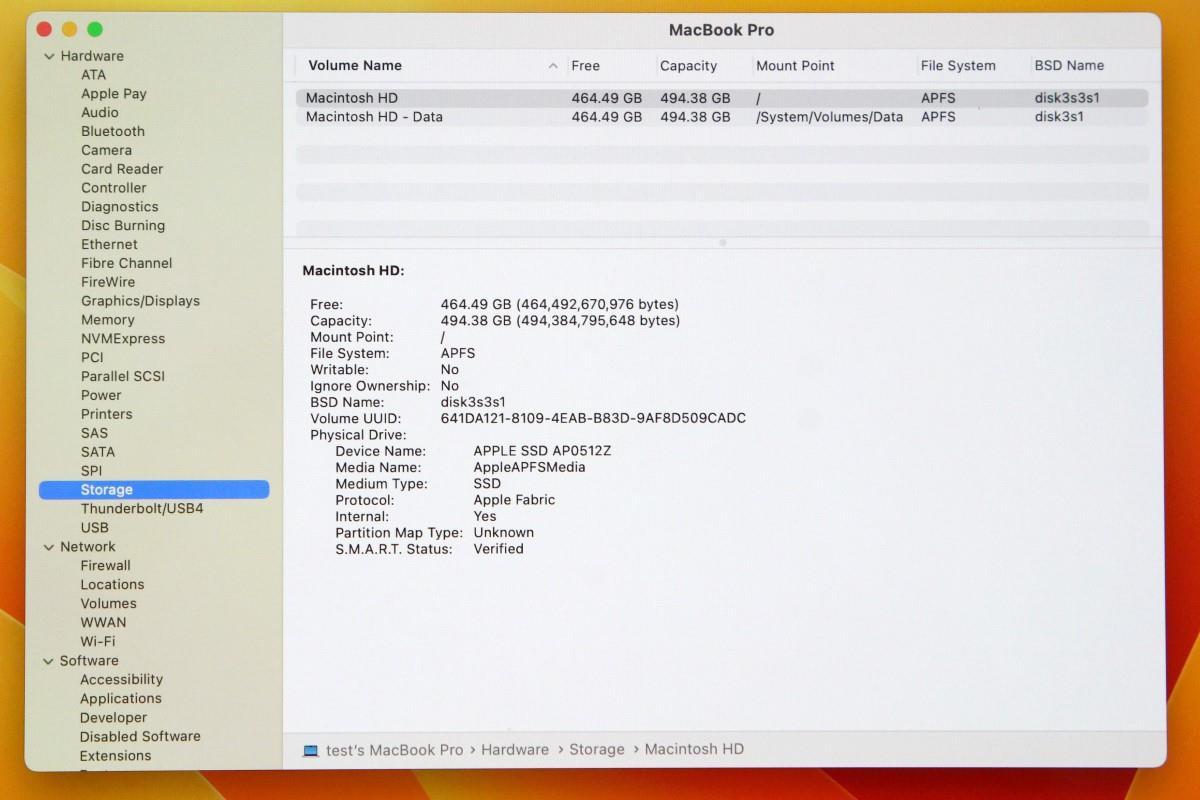Click the highlighted Storage sidebar item

pos(154,490)
